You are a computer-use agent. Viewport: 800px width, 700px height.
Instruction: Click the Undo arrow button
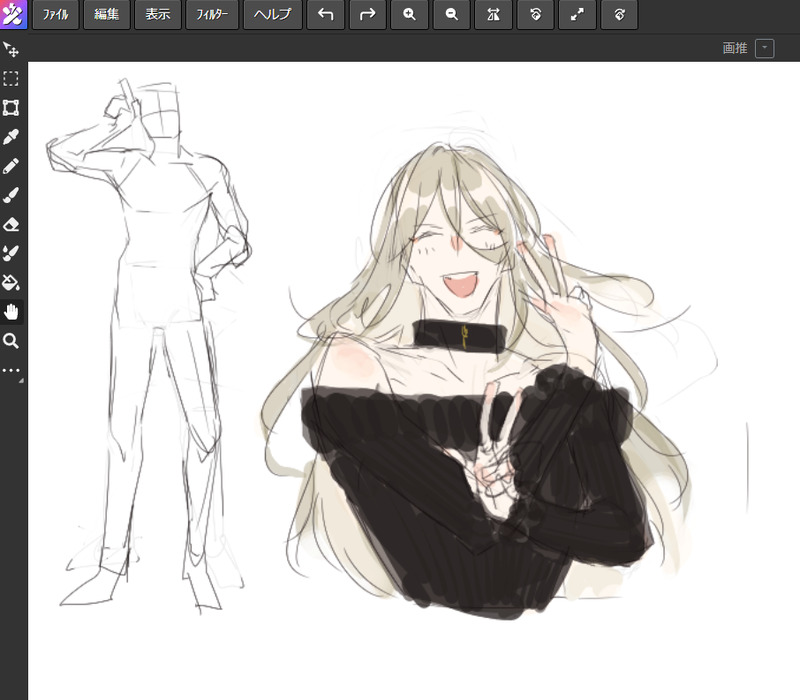[x=326, y=14]
